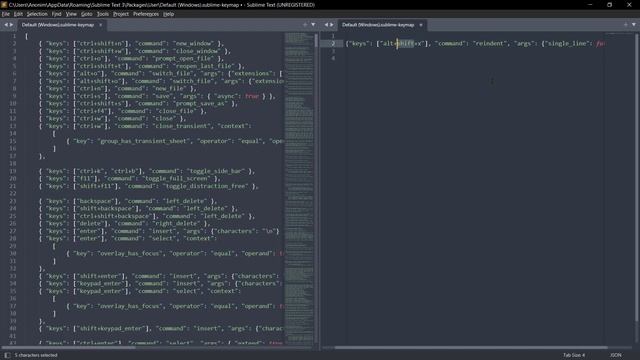Open the Selection menu
Viewport: 640px width, 360px height.
pos(37,14)
